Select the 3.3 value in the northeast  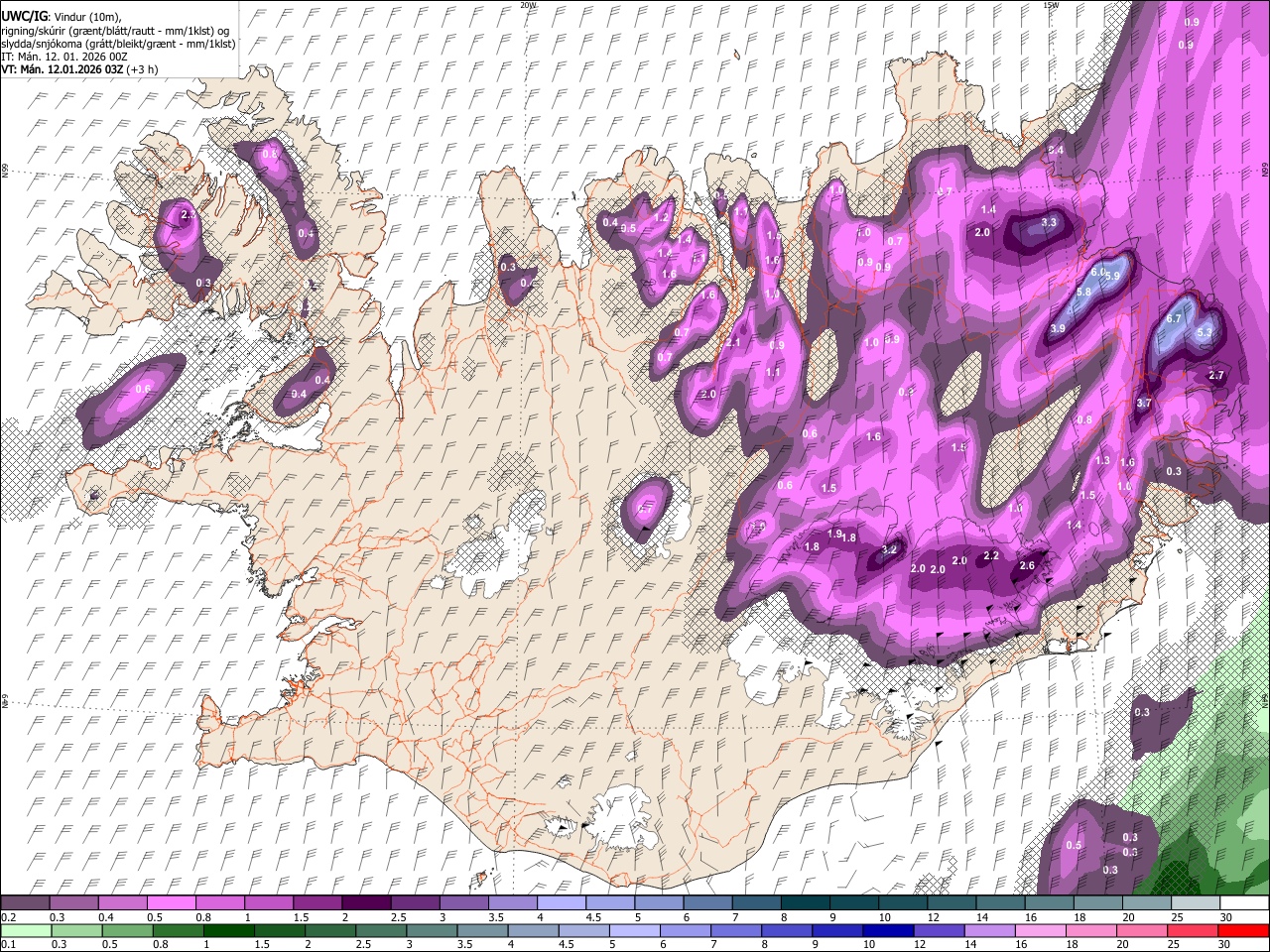(x=1049, y=223)
